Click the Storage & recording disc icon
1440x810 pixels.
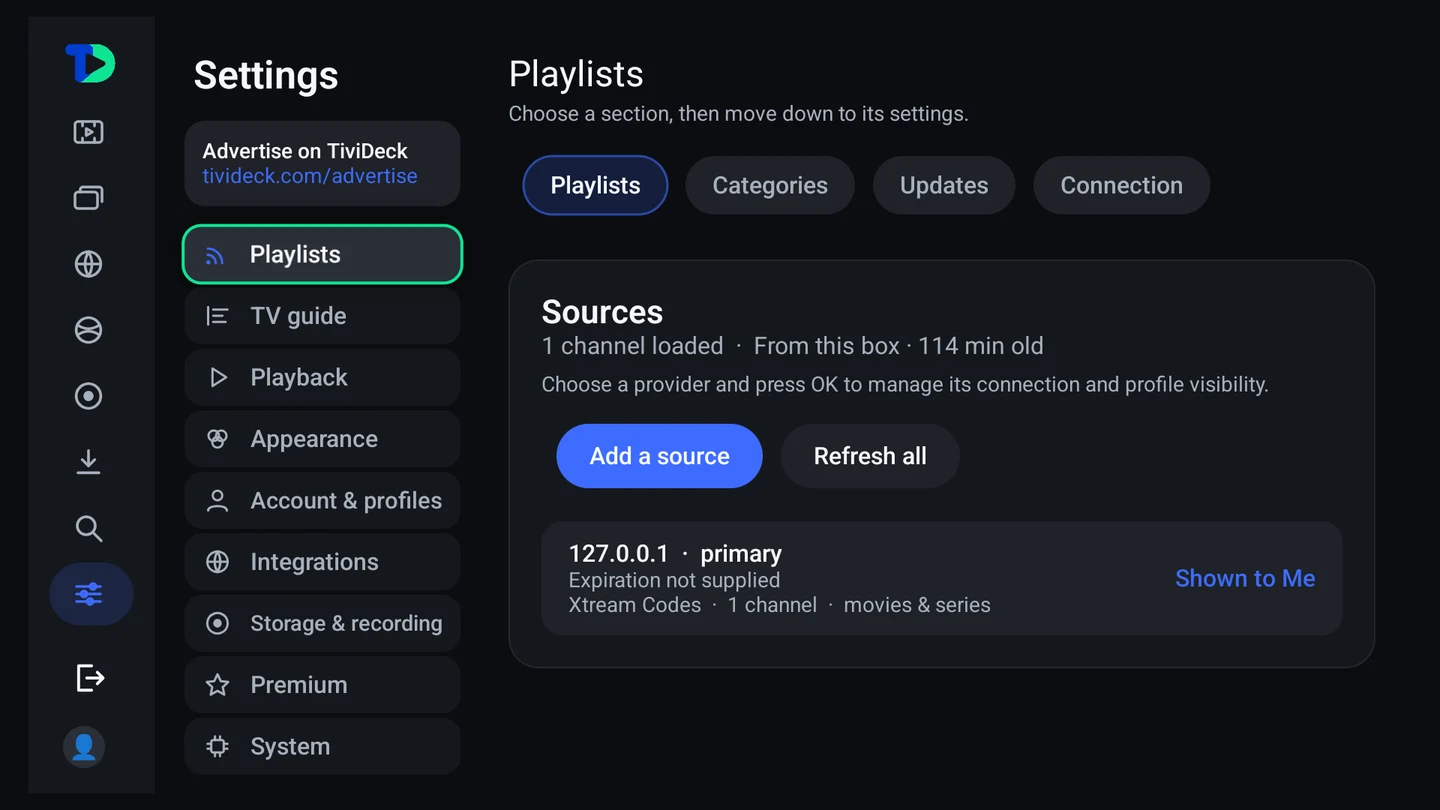[x=217, y=624]
